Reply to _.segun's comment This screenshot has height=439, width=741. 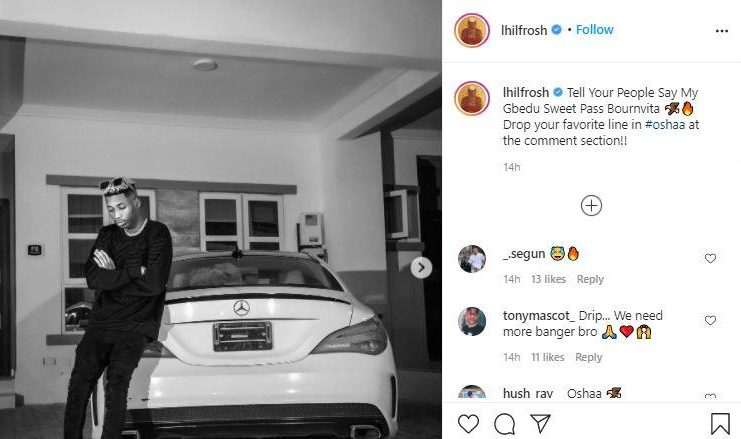[590, 279]
